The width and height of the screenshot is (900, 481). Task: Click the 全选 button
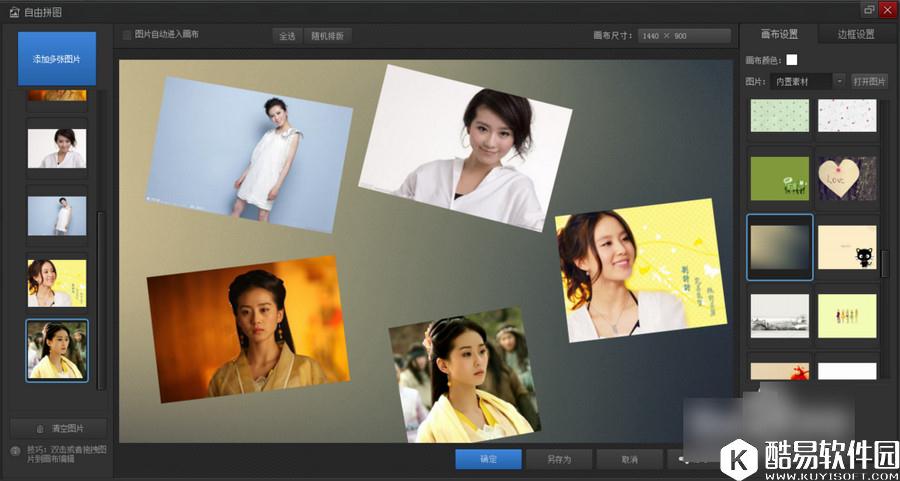(x=287, y=36)
